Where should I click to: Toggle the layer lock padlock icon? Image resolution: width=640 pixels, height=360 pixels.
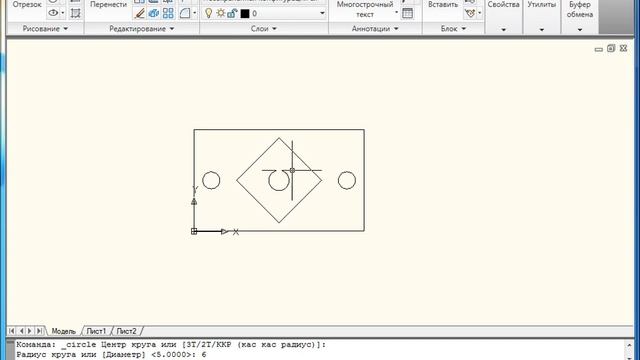[232, 13]
